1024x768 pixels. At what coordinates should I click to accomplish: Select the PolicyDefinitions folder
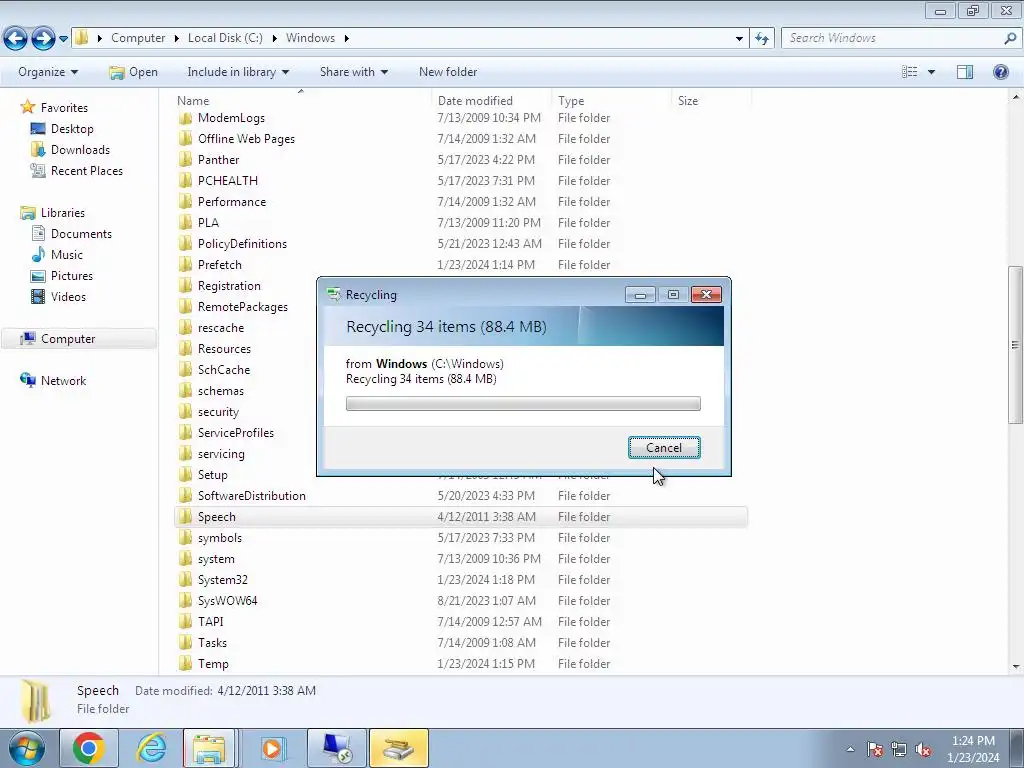point(242,244)
